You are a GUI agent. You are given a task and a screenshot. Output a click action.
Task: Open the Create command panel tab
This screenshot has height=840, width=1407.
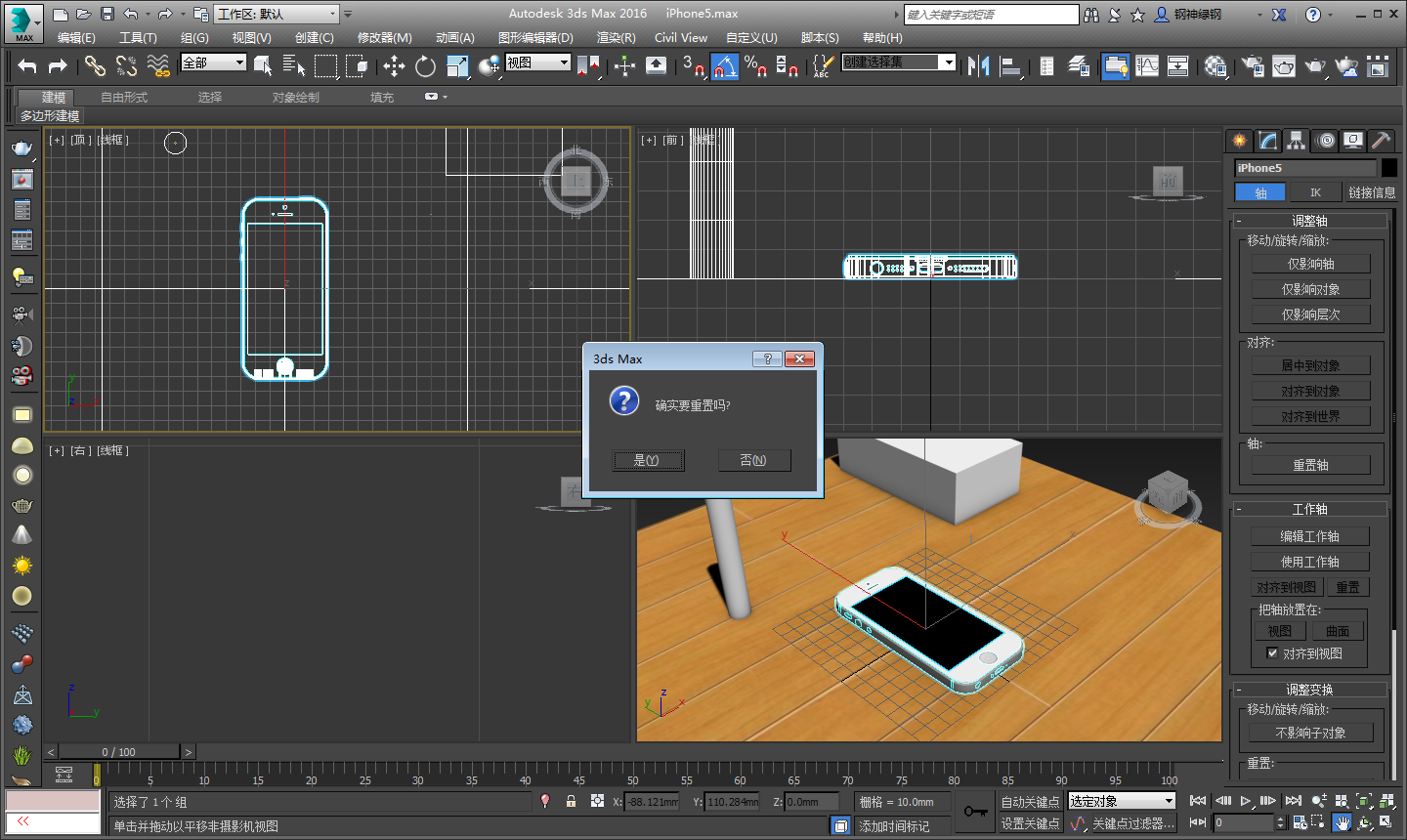(x=1240, y=141)
